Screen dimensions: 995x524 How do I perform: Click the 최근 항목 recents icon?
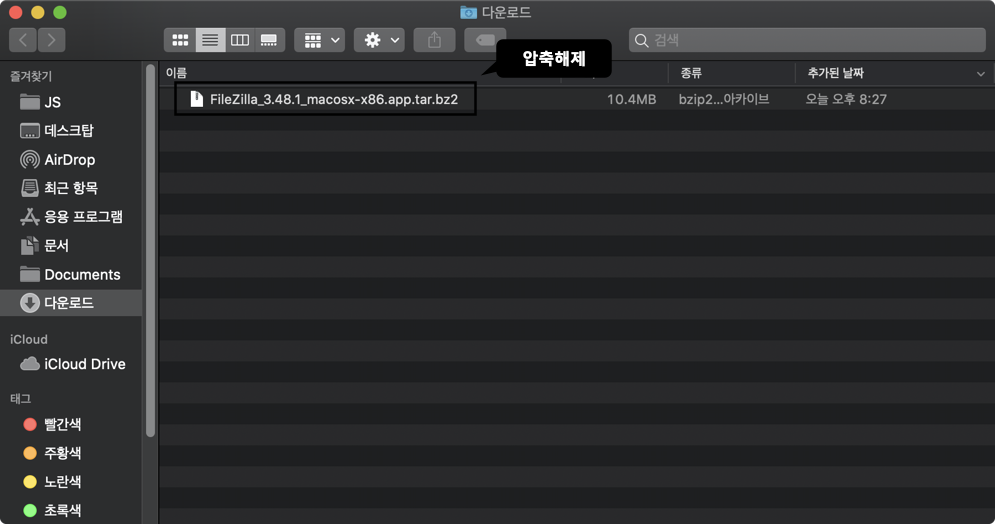coord(30,188)
